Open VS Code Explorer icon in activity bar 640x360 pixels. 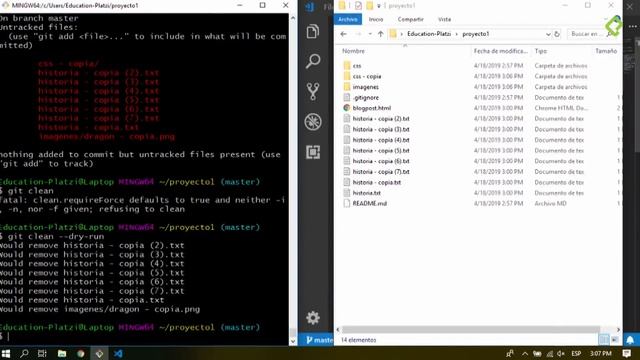pyautogui.click(x=313, y=31)
